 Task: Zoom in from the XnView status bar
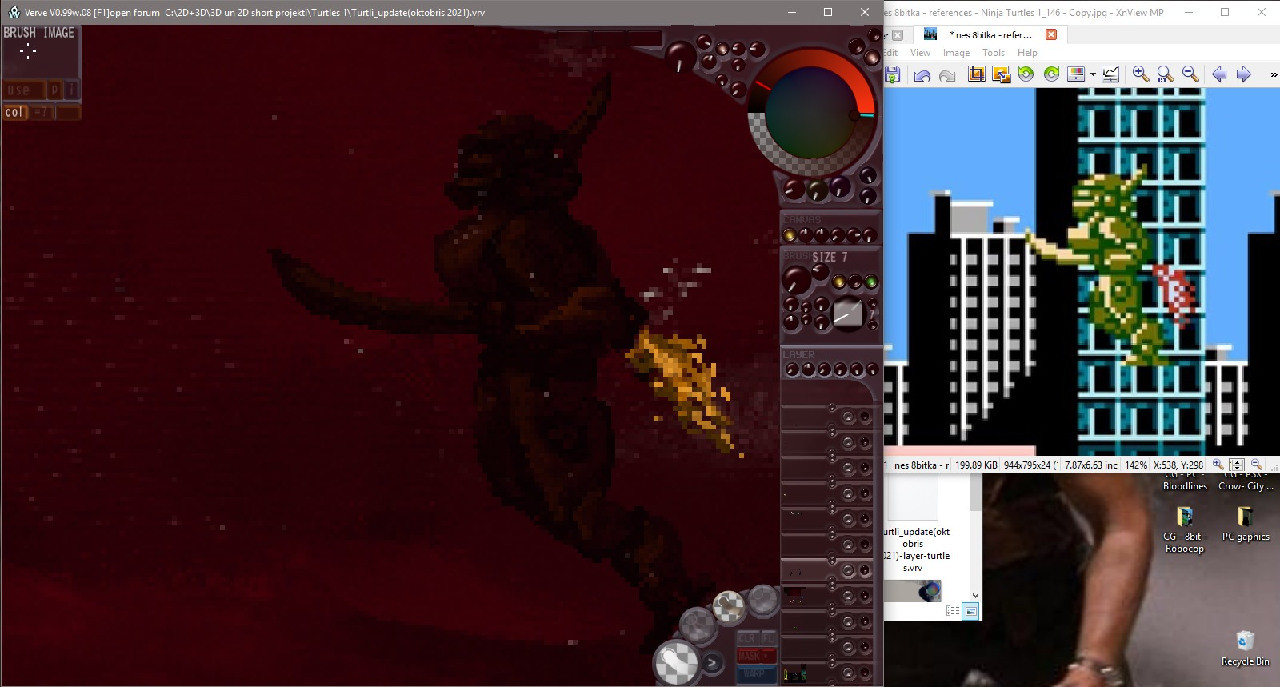(1218, 465)
